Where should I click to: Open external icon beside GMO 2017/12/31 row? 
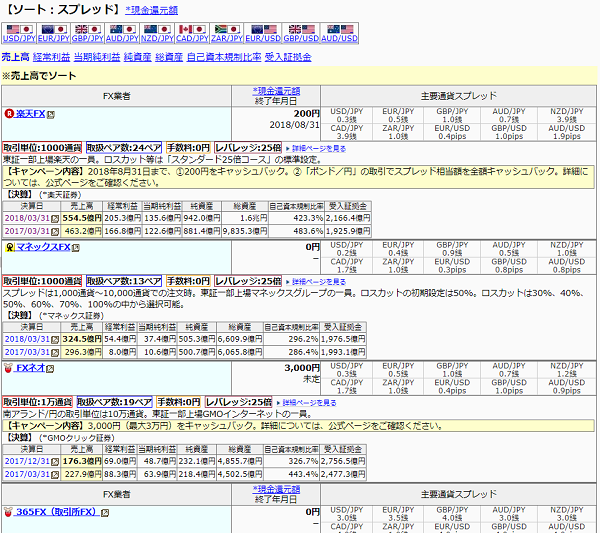coord(55,461)
